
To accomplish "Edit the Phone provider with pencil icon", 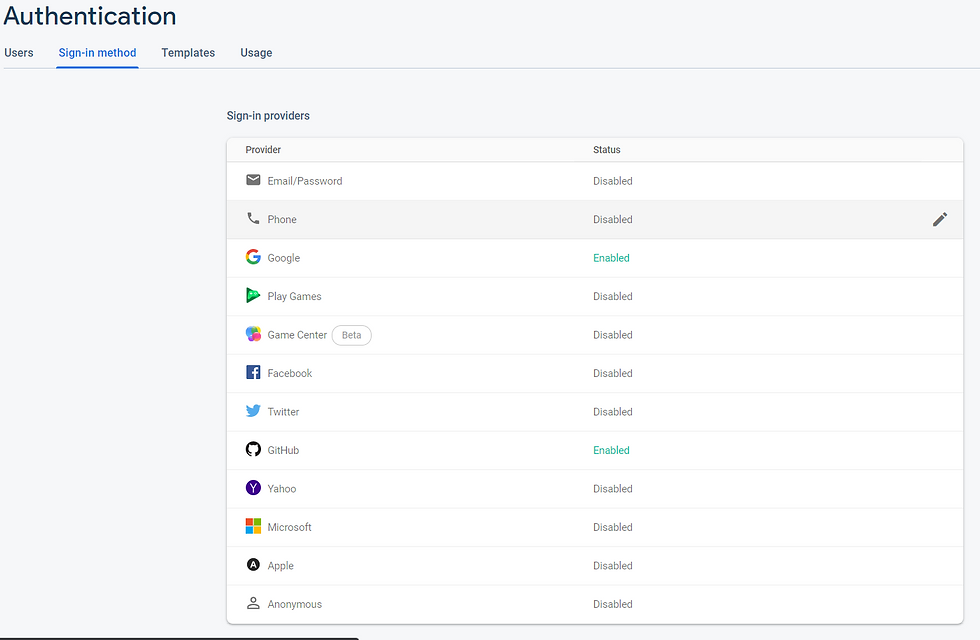I will click(x=940, y=219).
